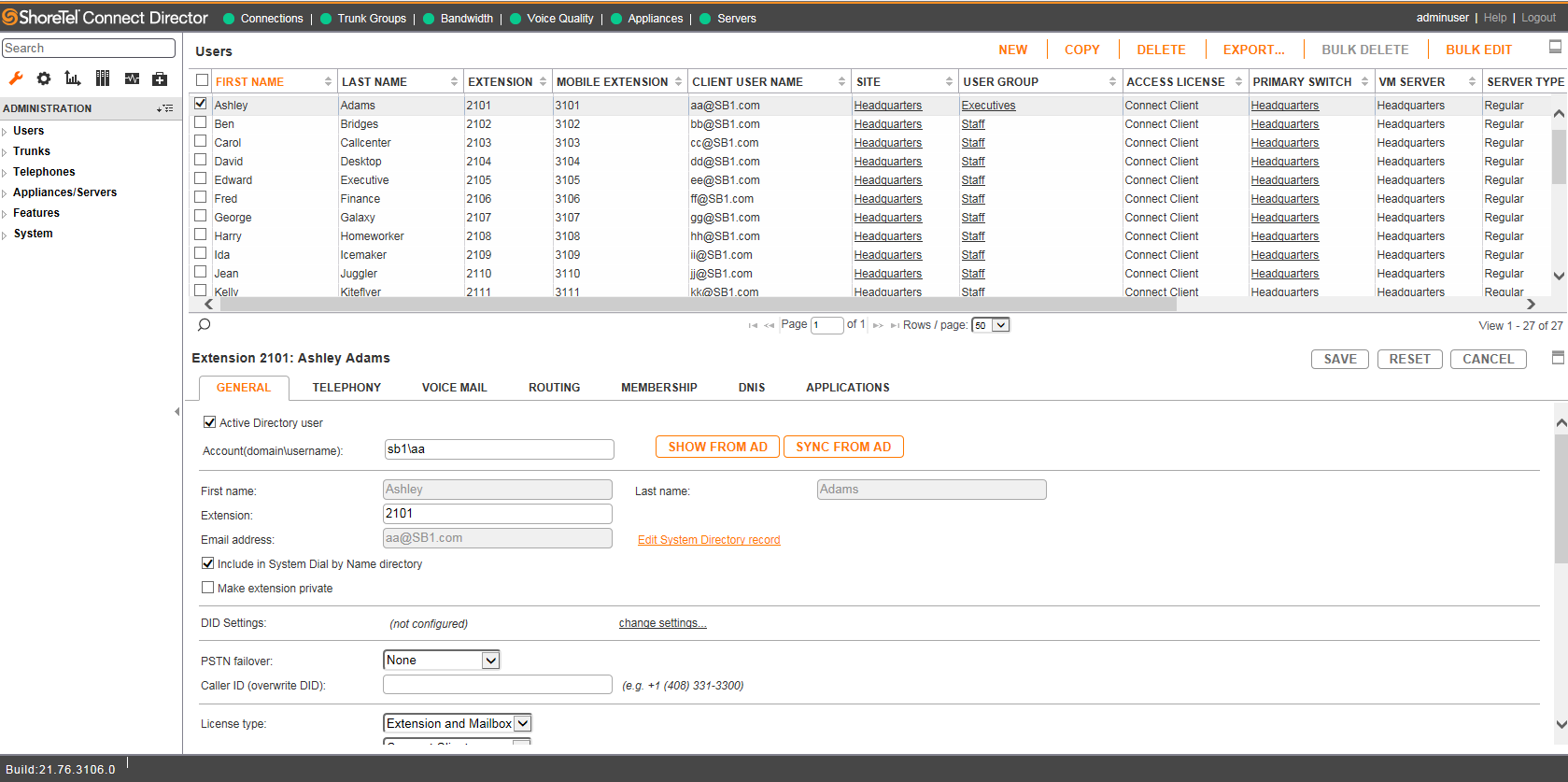The image size is (1568, 782).
Task: Click the first-aid kit diagnostics icon
Action: click(160, 78)
